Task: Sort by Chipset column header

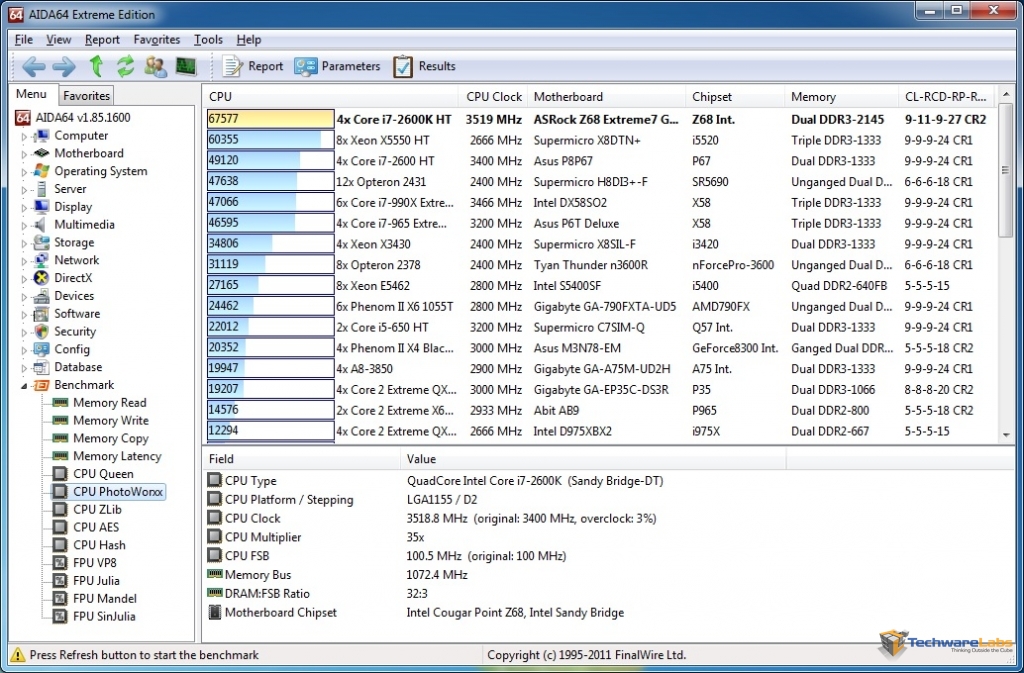Action: [x=735, y=97]
